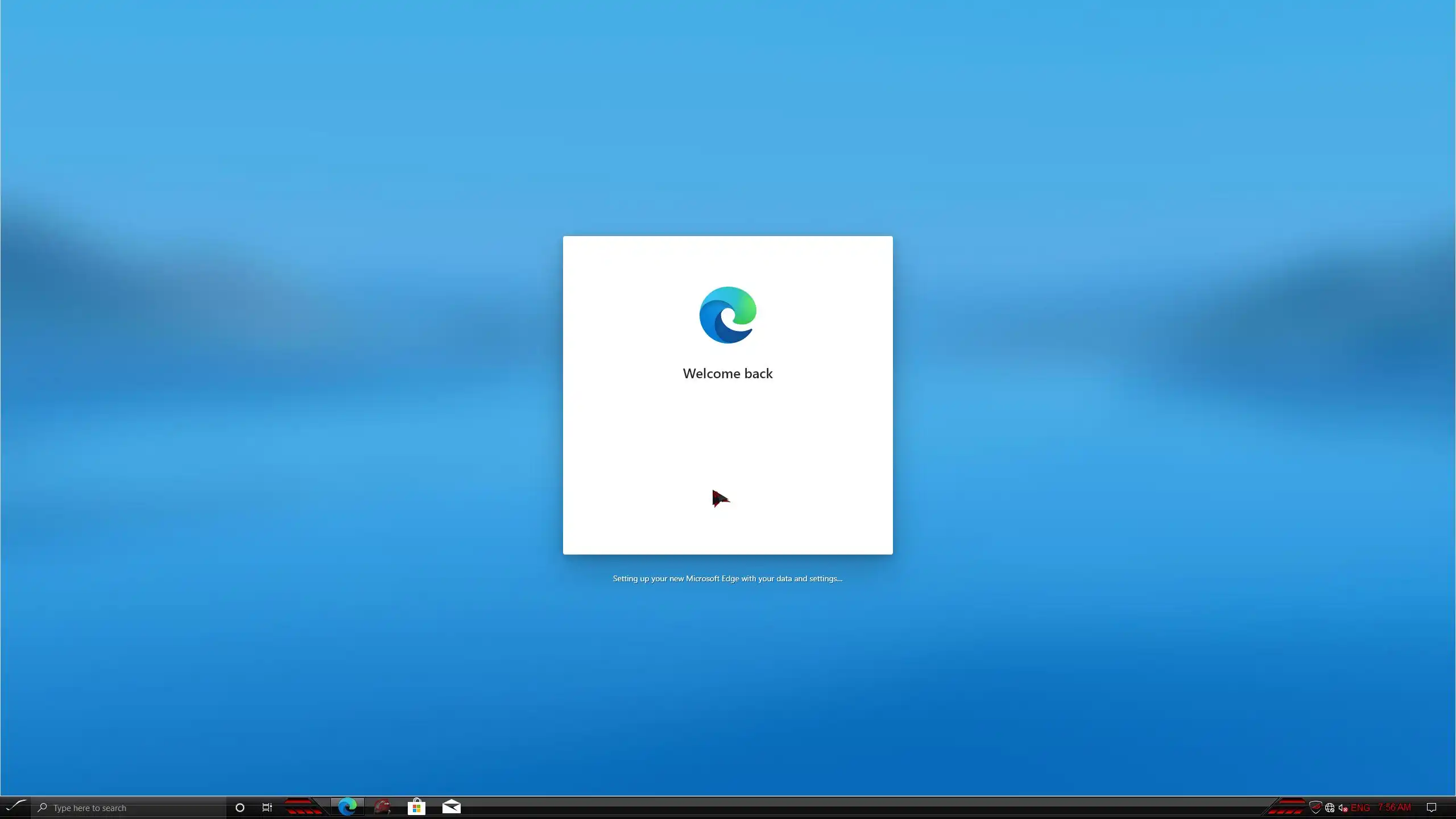Click the magnifier icon in search box
This screenshot has height=819, width=1456.
pyautogui.click(x=42, y=808)
